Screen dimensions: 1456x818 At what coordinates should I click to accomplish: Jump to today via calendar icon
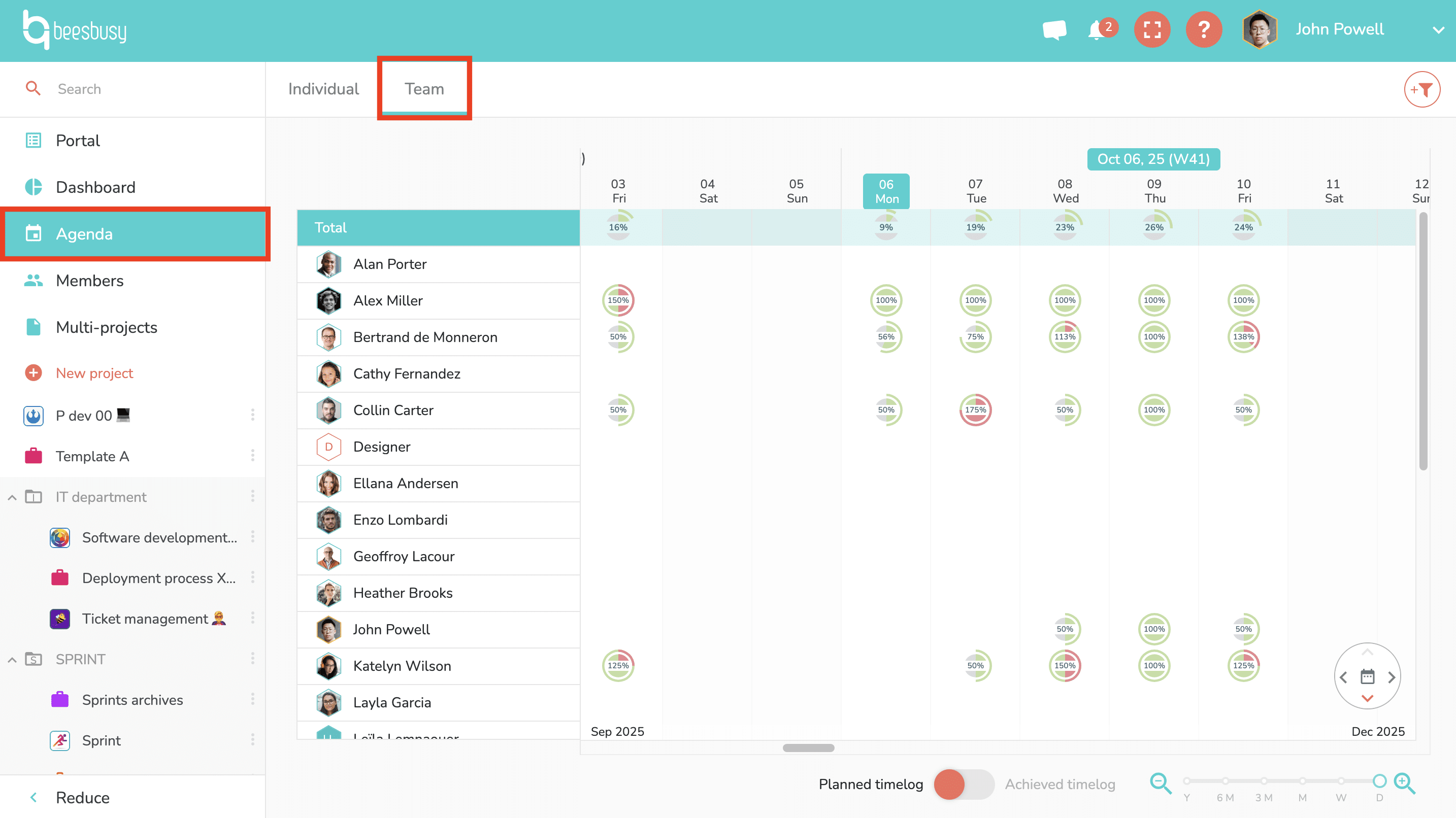pyautogui.click(x=1367, y=676)
